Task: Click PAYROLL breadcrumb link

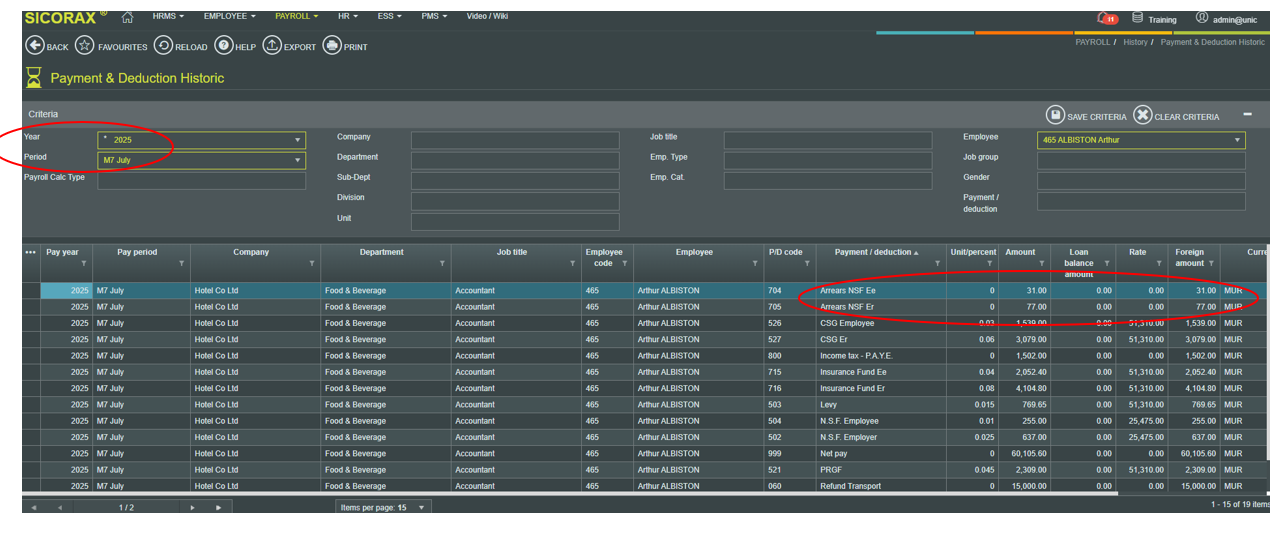Action: (1093, 43)
